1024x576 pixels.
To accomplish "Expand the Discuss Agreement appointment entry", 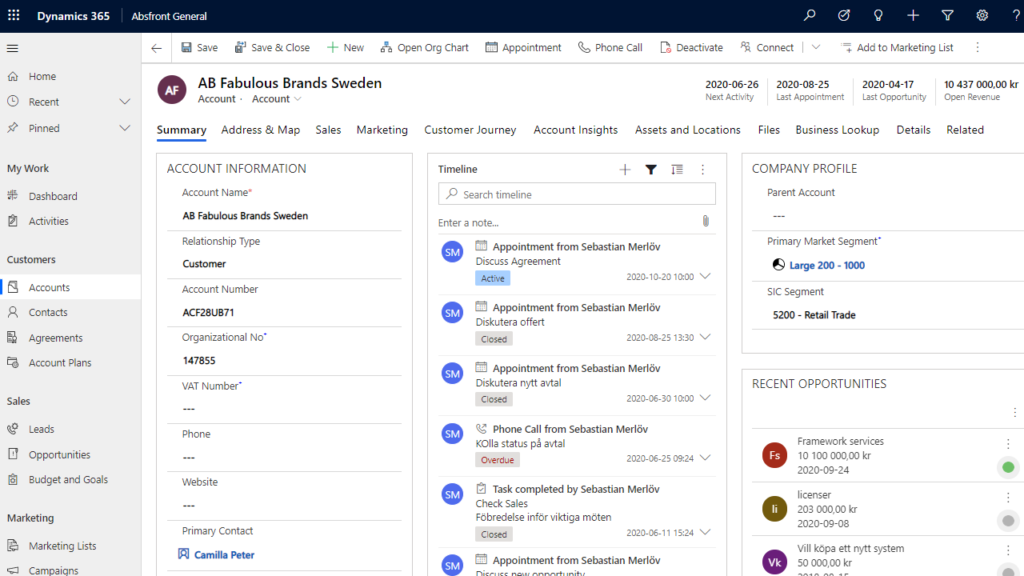I will tap(705, 276).
